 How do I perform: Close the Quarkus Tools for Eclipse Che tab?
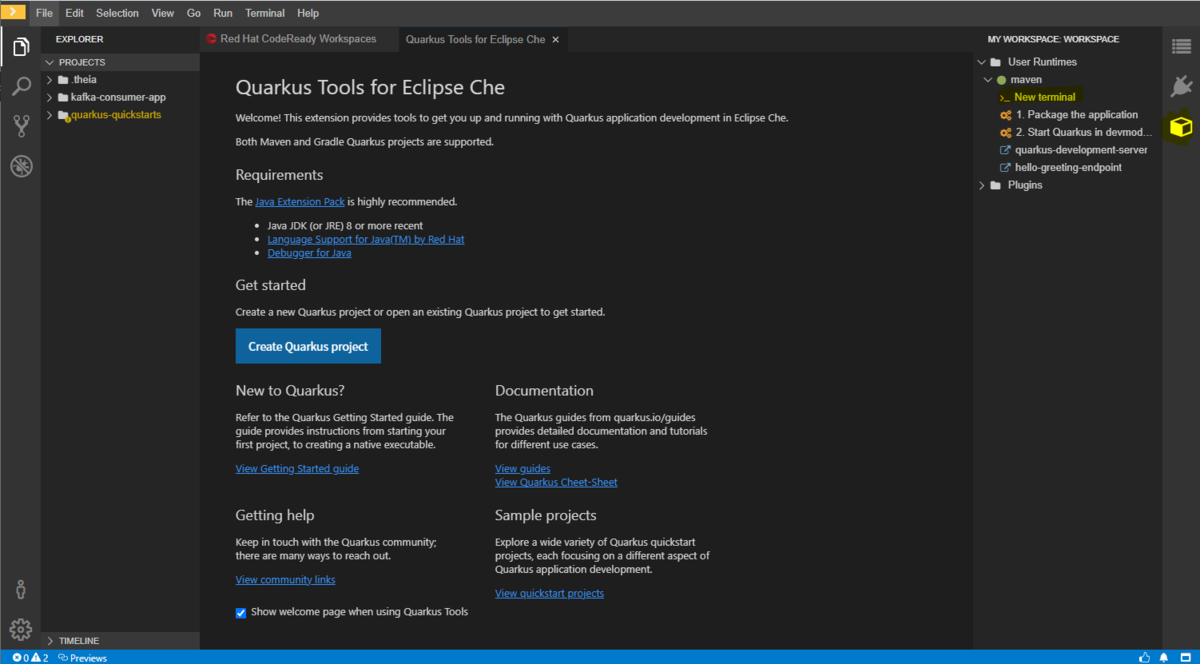pyautogui.click(x=556, y=39)
